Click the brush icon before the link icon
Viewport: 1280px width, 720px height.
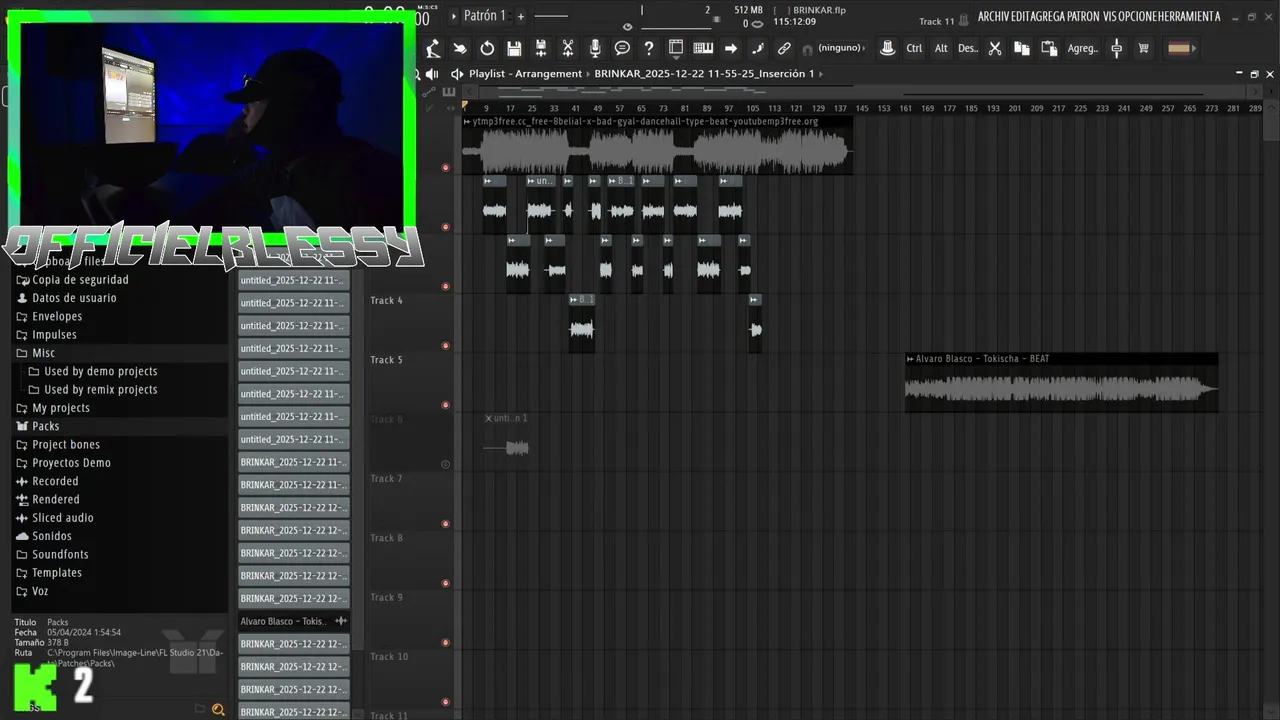[x=758, y=48]
